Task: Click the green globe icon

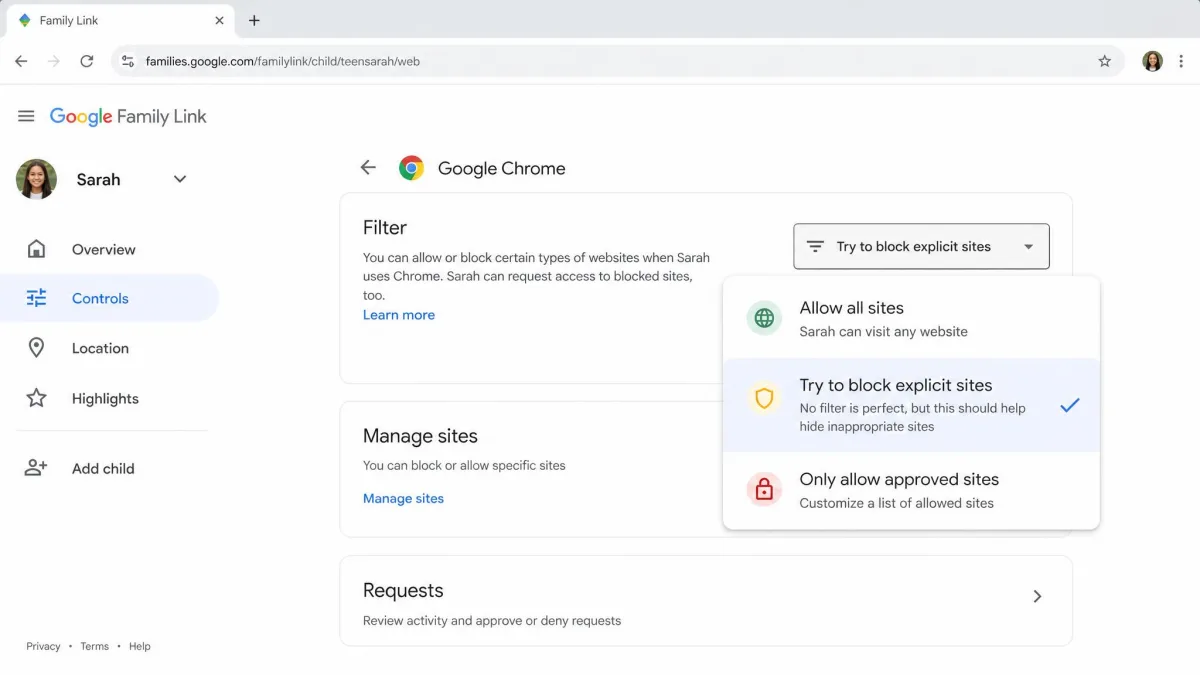Action: point(764,319)
